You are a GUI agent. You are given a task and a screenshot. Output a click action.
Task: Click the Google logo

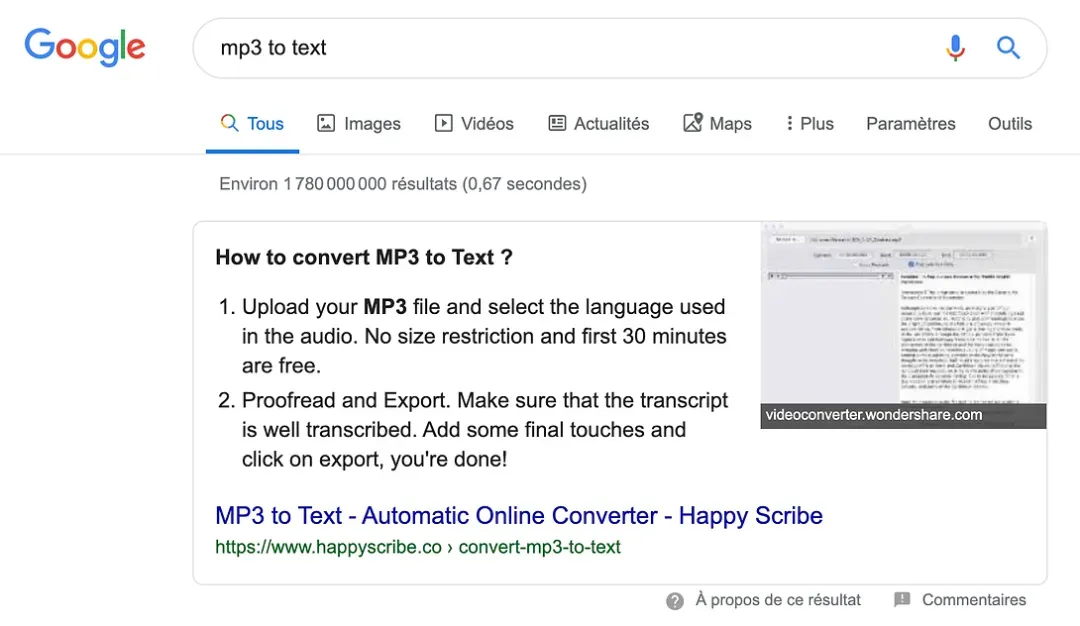(85, 47)
